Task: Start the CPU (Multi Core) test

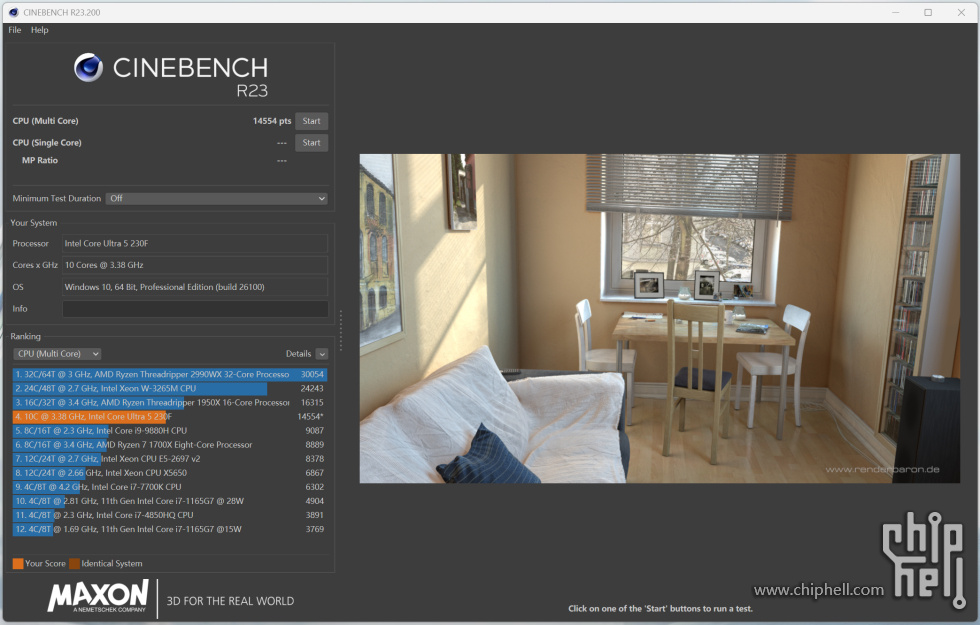Action: (x=311, y=121)
